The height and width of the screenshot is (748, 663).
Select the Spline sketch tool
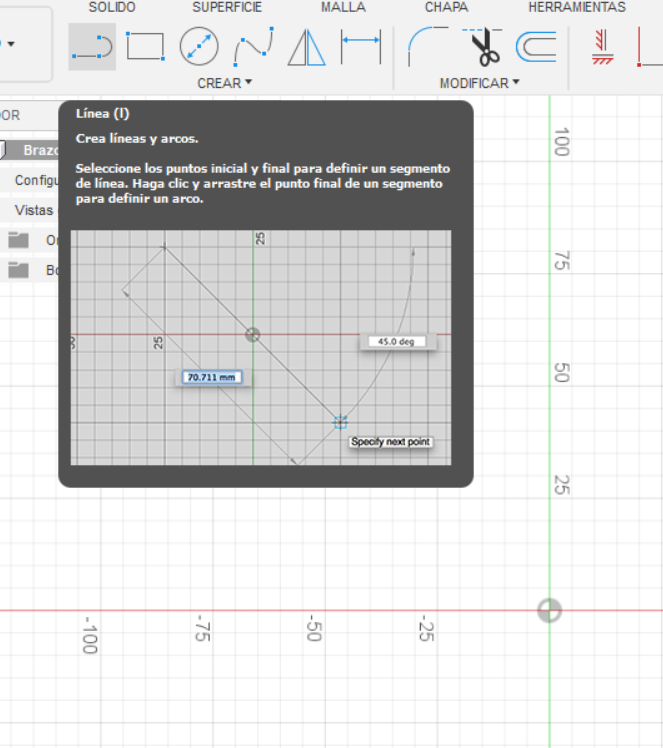pyautogui.click(x=253, y=46)
